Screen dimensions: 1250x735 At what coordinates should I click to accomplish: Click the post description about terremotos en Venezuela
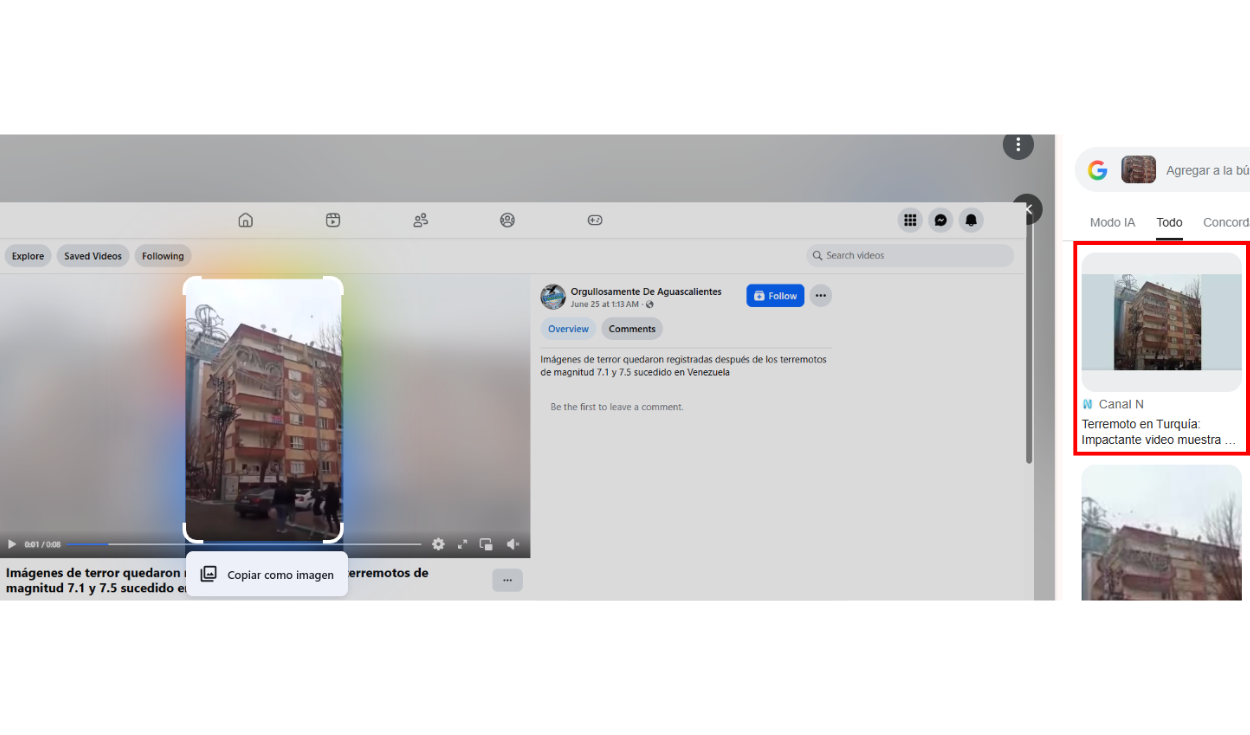click(685, 366)
